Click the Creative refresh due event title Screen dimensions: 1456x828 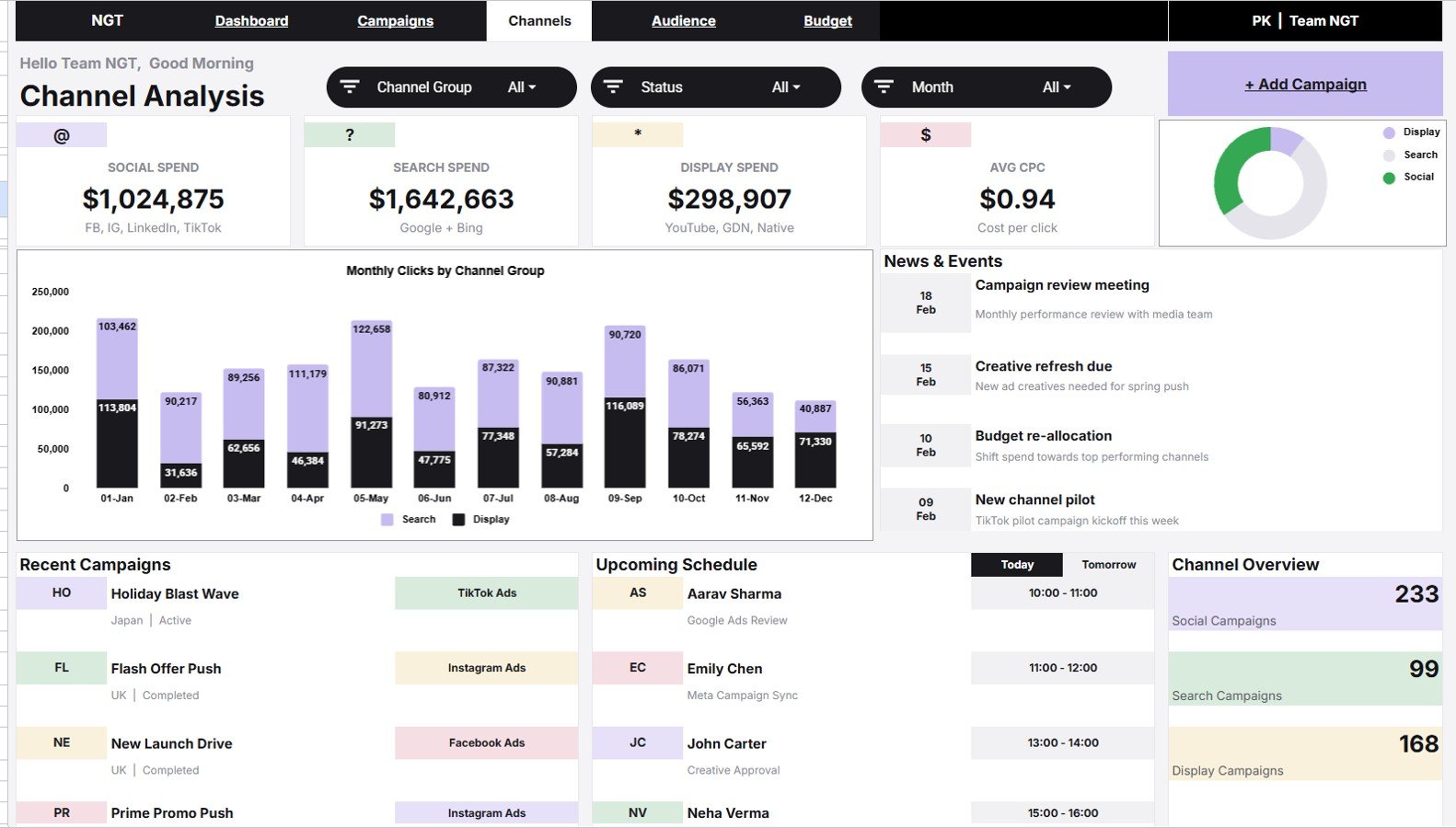(x=1044, y=366)
